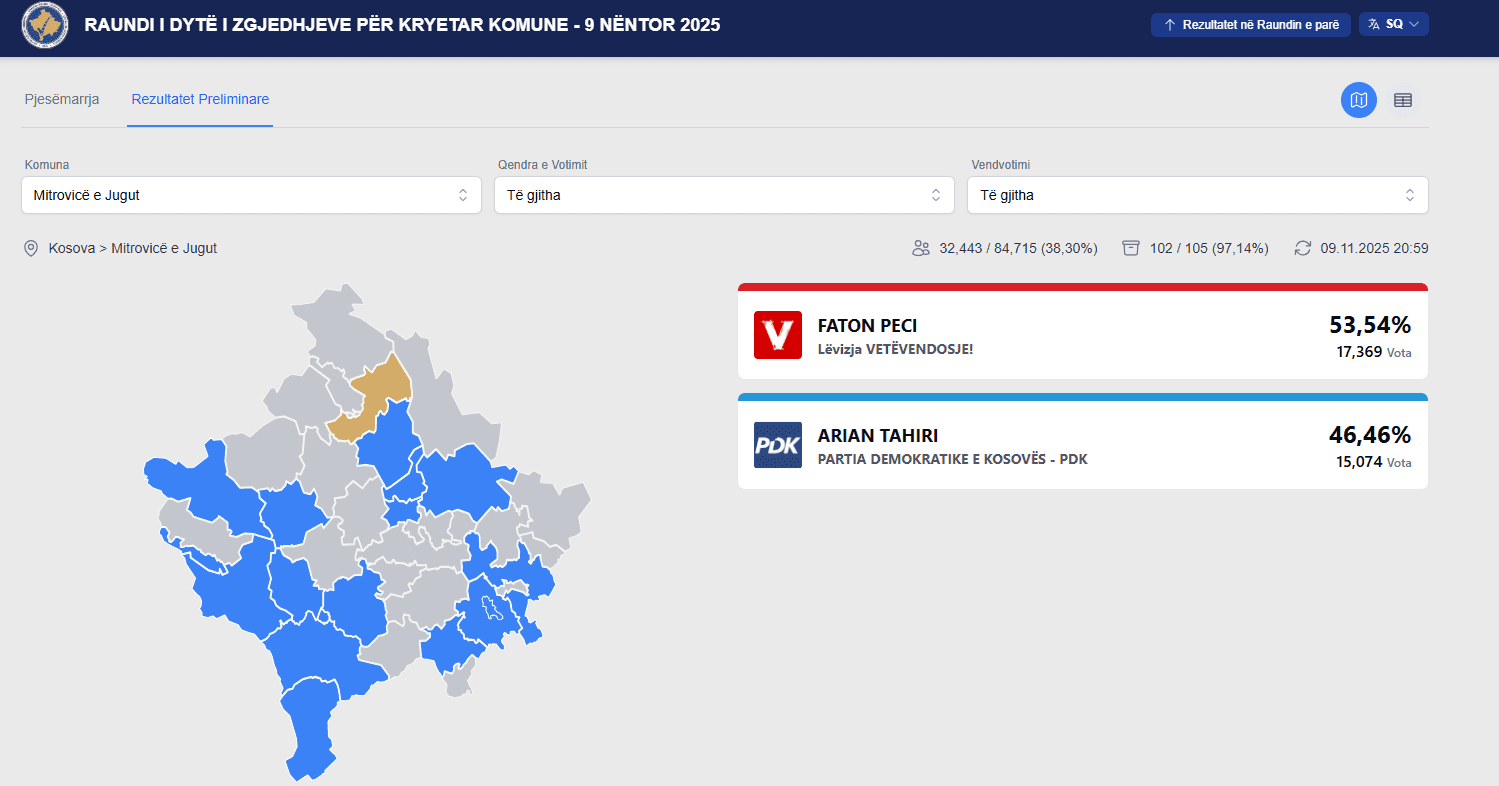Open the Komuna dropdown
1499x786 pixels.
(251, 195)
